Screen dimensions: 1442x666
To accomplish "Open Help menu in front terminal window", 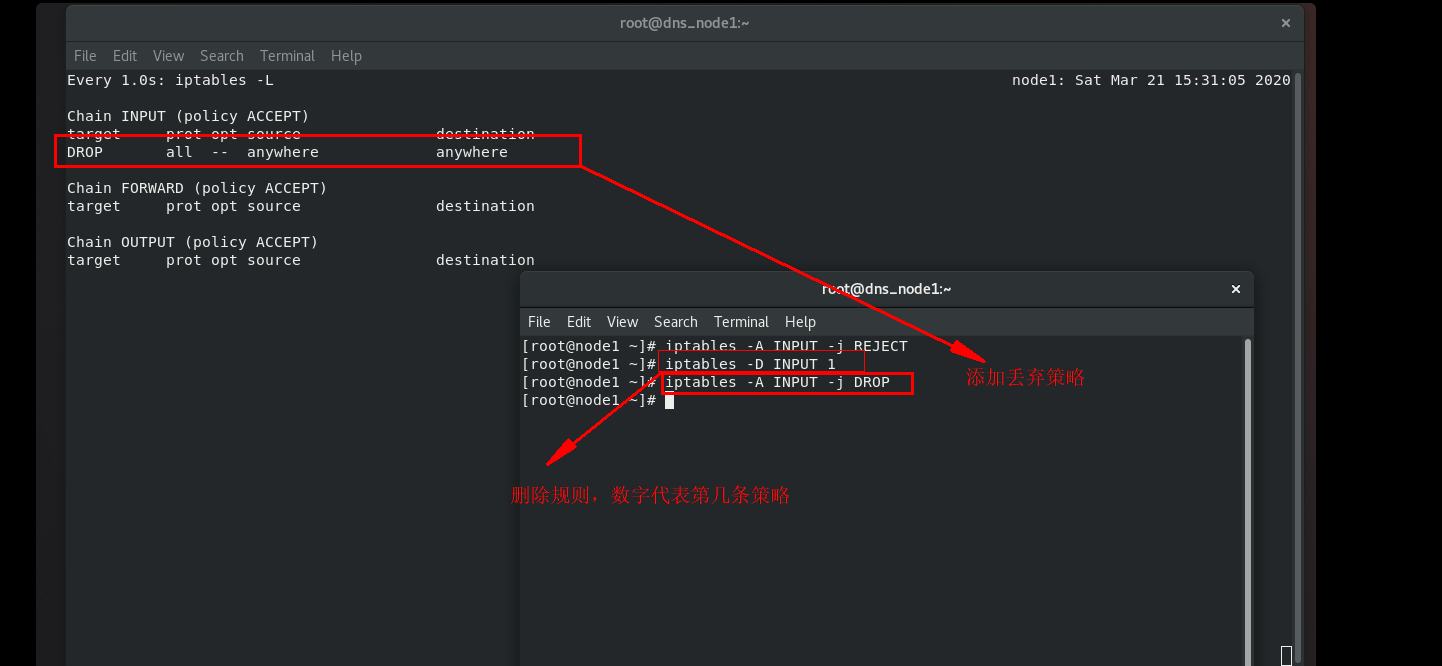I will point(800,322).
